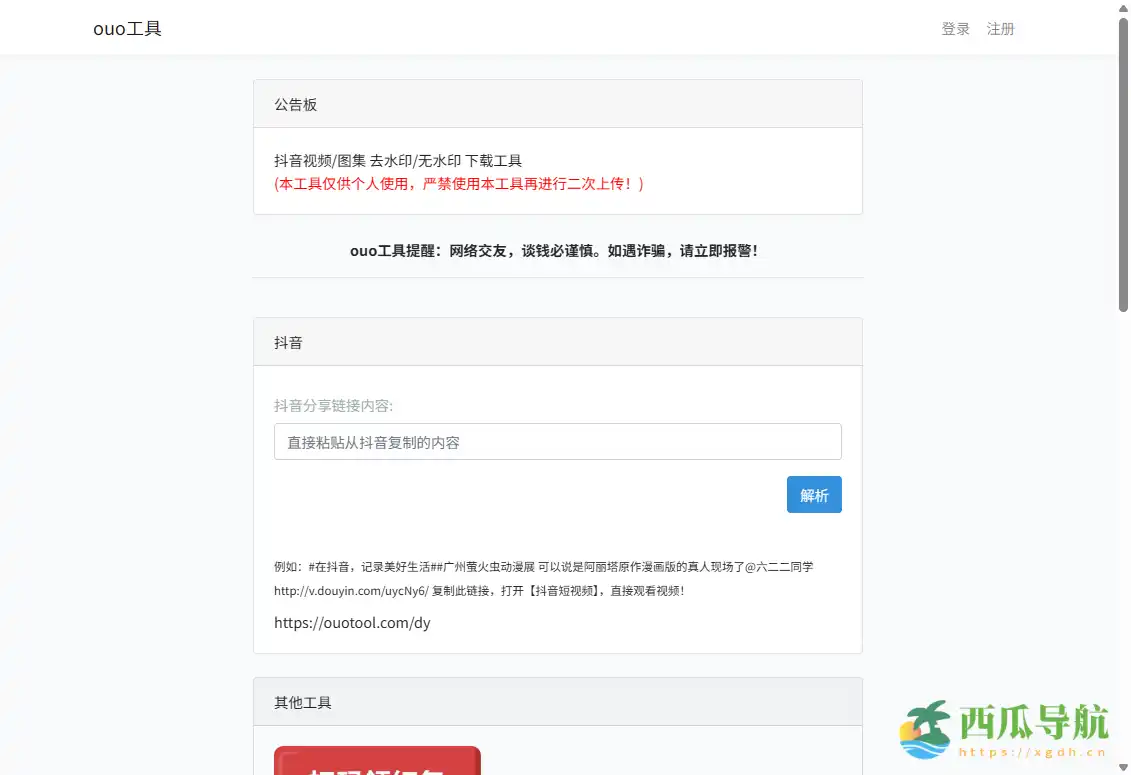This screenshot has width=1131, height=775.
Task: Click the ouo工具 brand logo
Action: (x=127, y=28)
